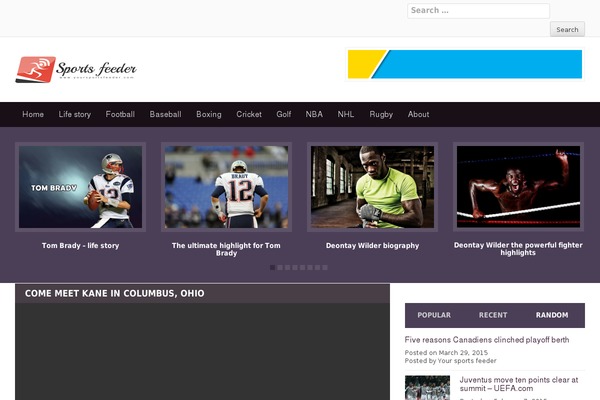Open the Baseball section

[165, 114]
